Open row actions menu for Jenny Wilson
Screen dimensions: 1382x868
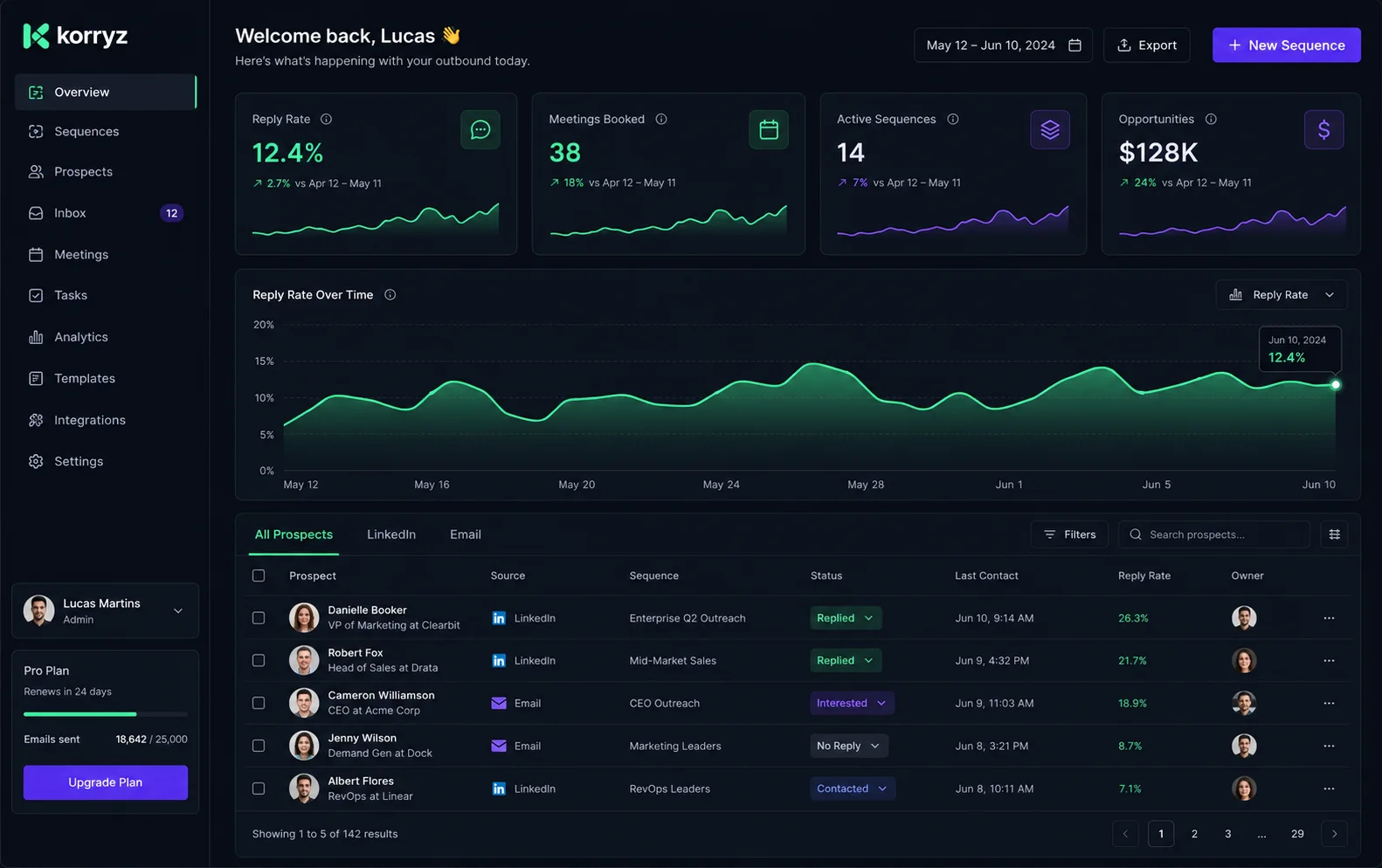[x=1329, y=746]
